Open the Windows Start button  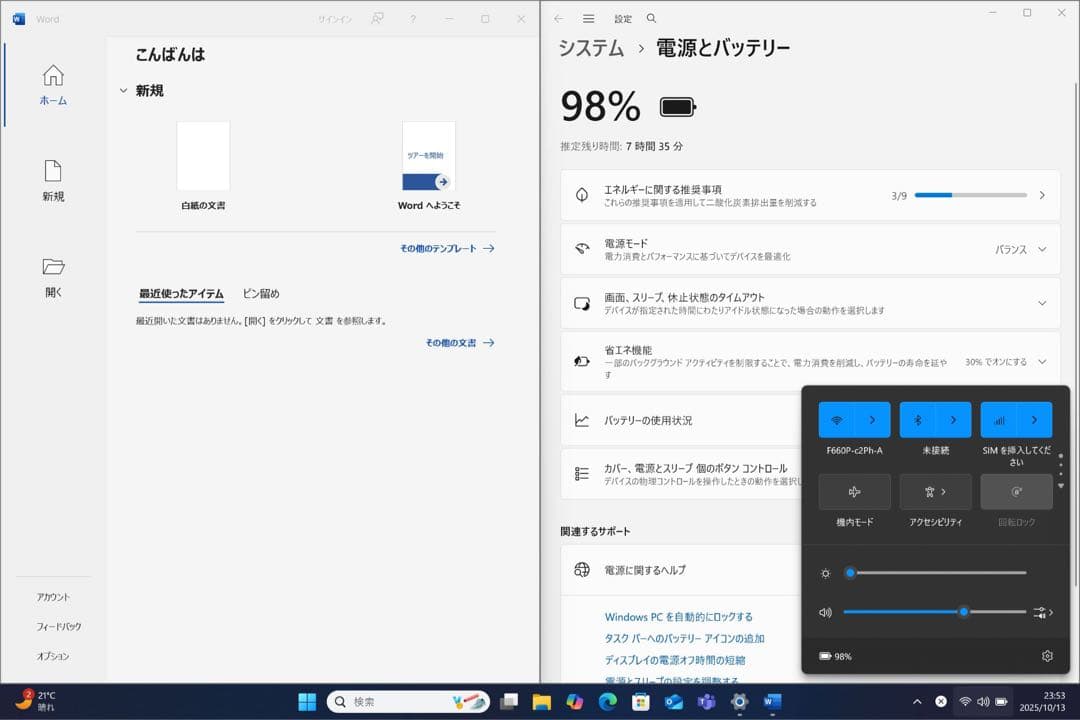[x=307, y=701]
